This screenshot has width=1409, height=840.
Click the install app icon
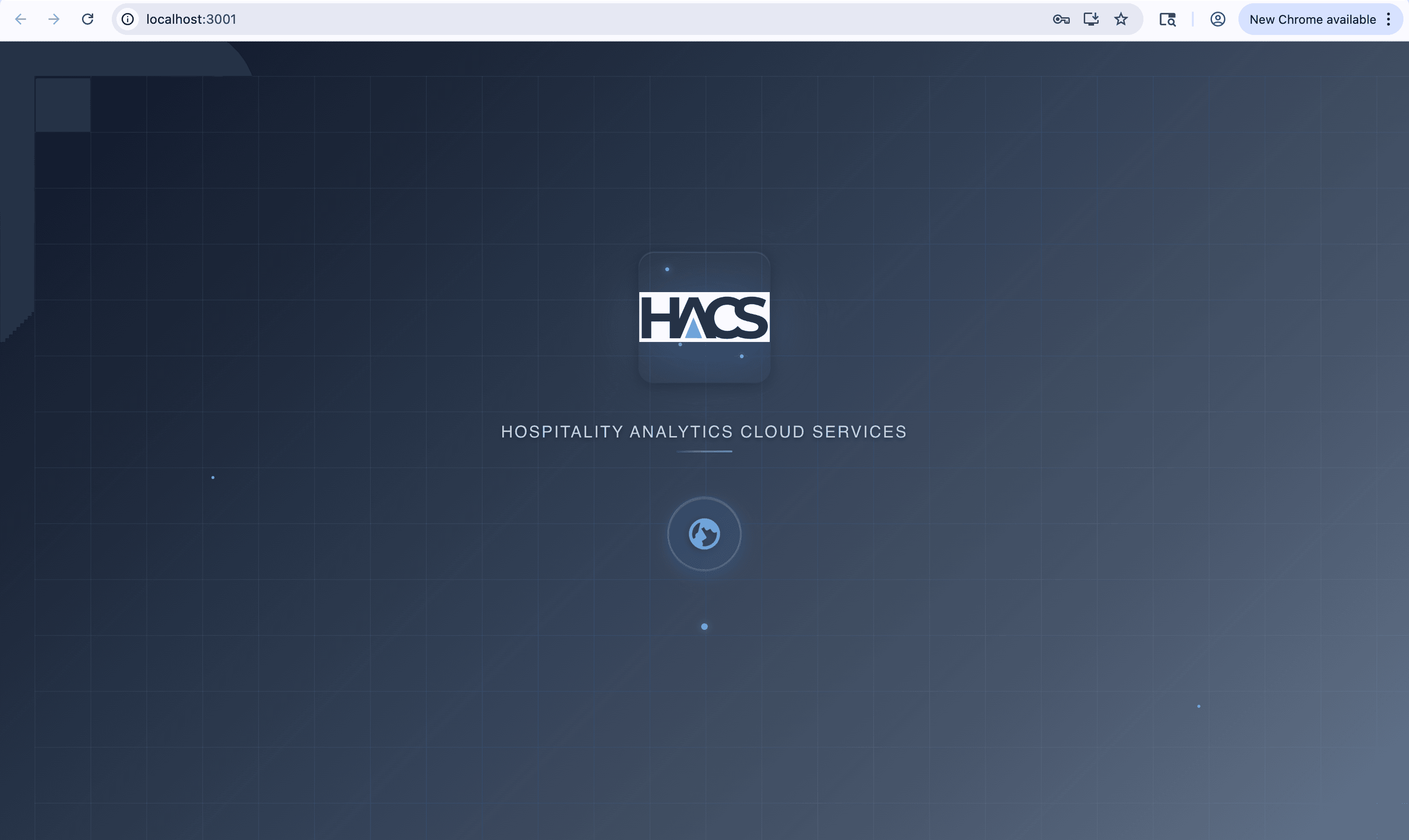[1091, 19]
